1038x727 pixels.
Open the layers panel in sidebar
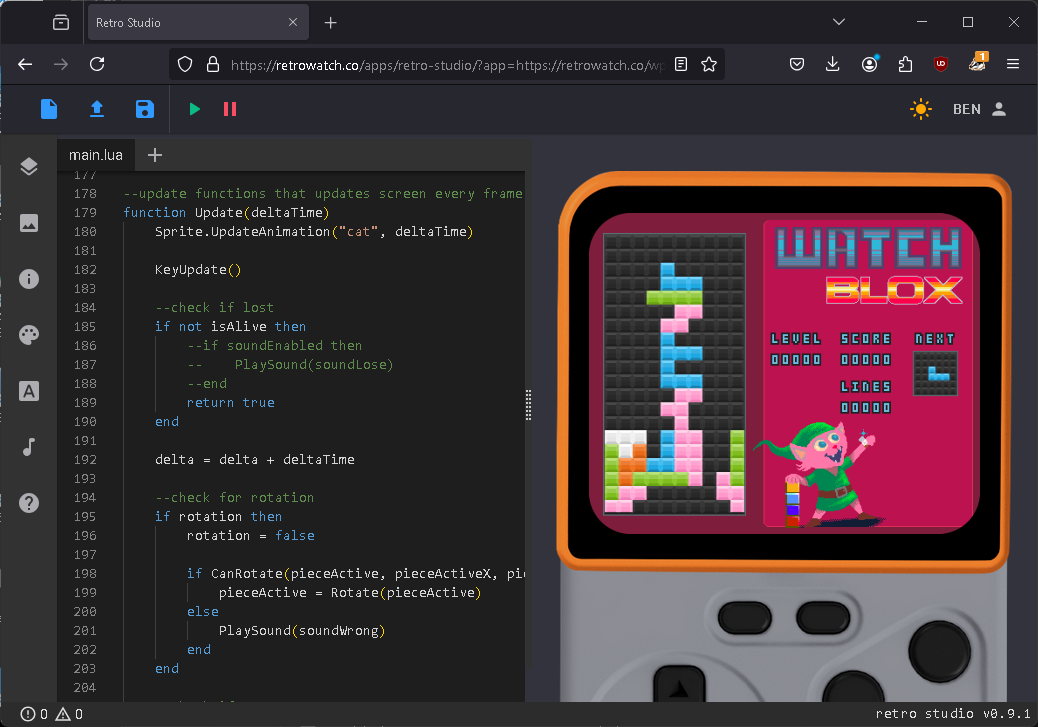29,167
